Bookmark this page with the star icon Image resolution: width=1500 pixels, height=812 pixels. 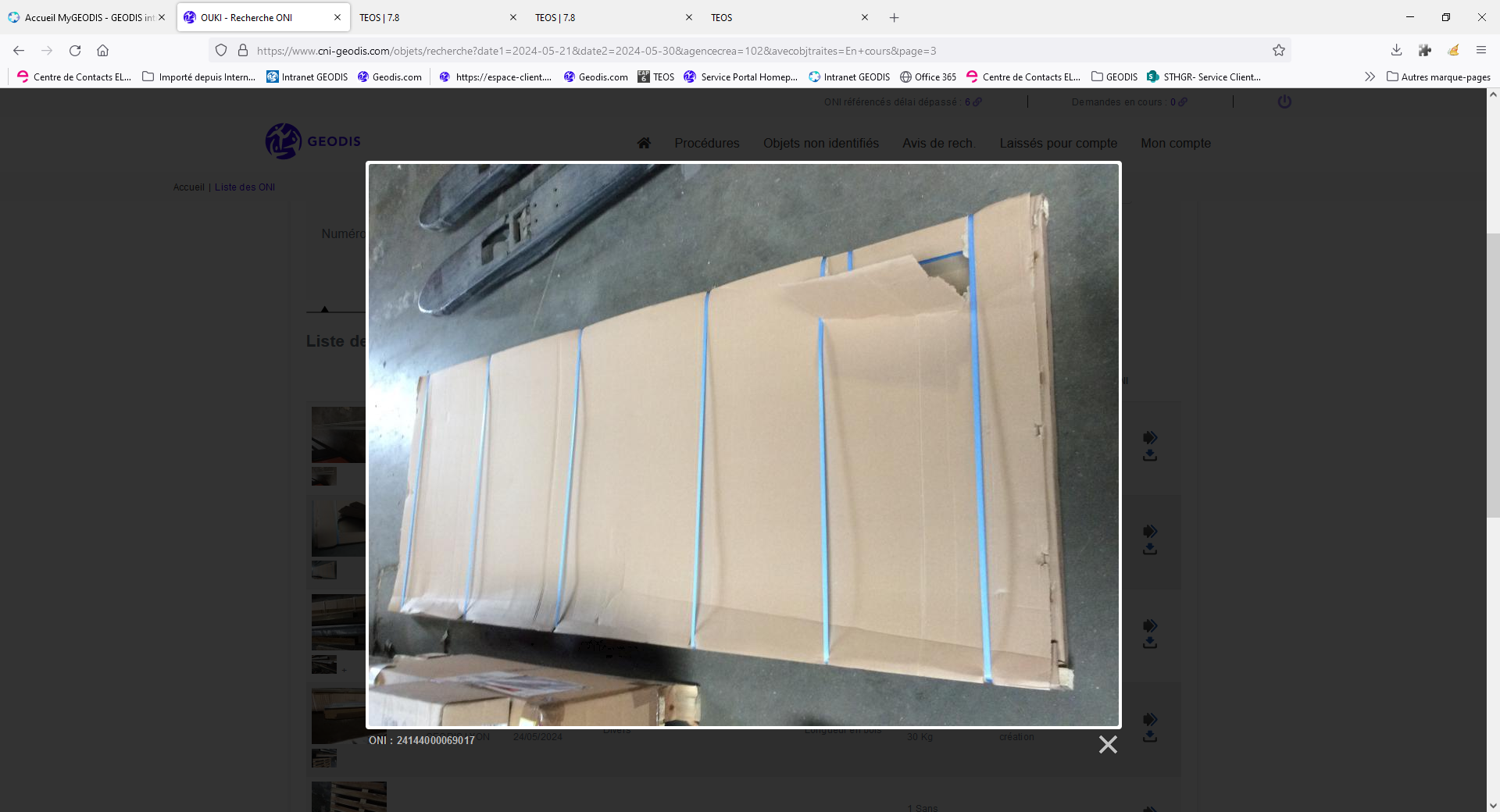click(x=1279, y=51)
